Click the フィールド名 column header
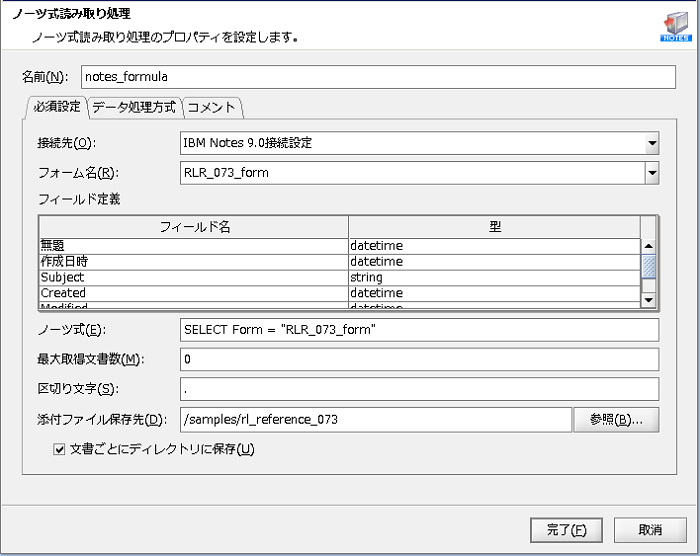 pyautogui.click(x=194, y=227)
